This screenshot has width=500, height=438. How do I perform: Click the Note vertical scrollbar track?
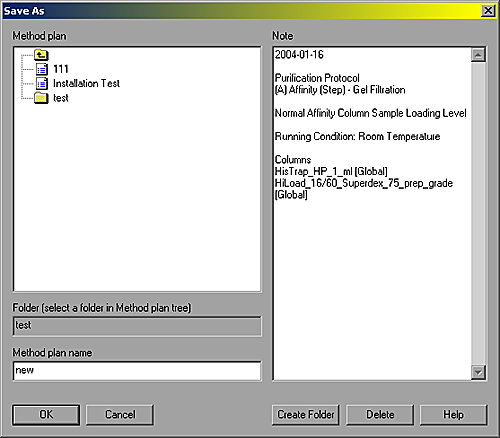coord(478,213)
